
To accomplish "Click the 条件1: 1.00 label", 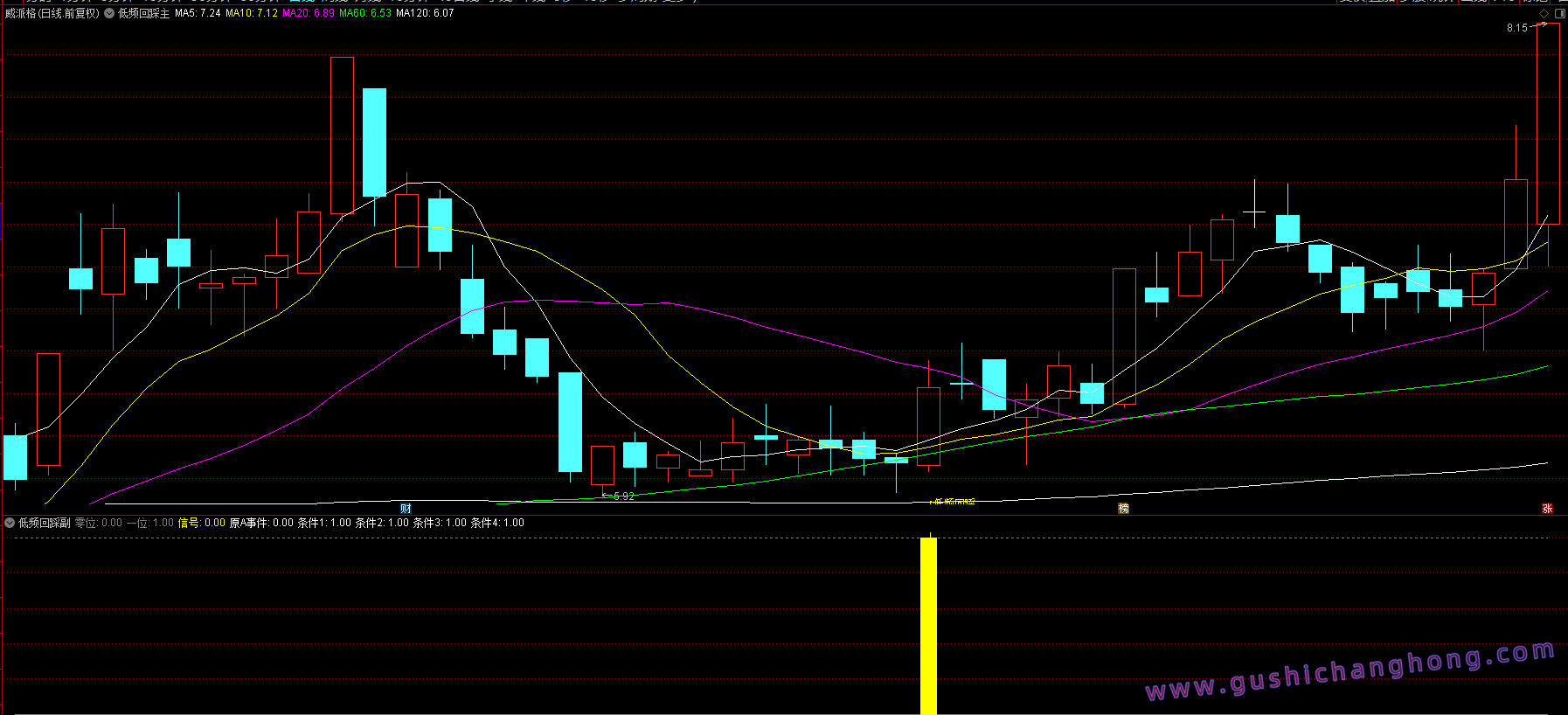I will coord(324,523).
